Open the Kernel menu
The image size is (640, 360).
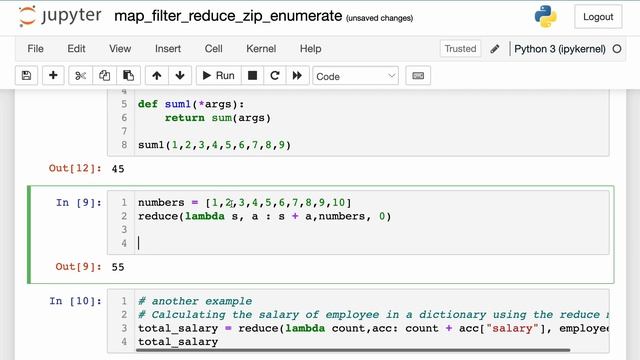(261, 49)
